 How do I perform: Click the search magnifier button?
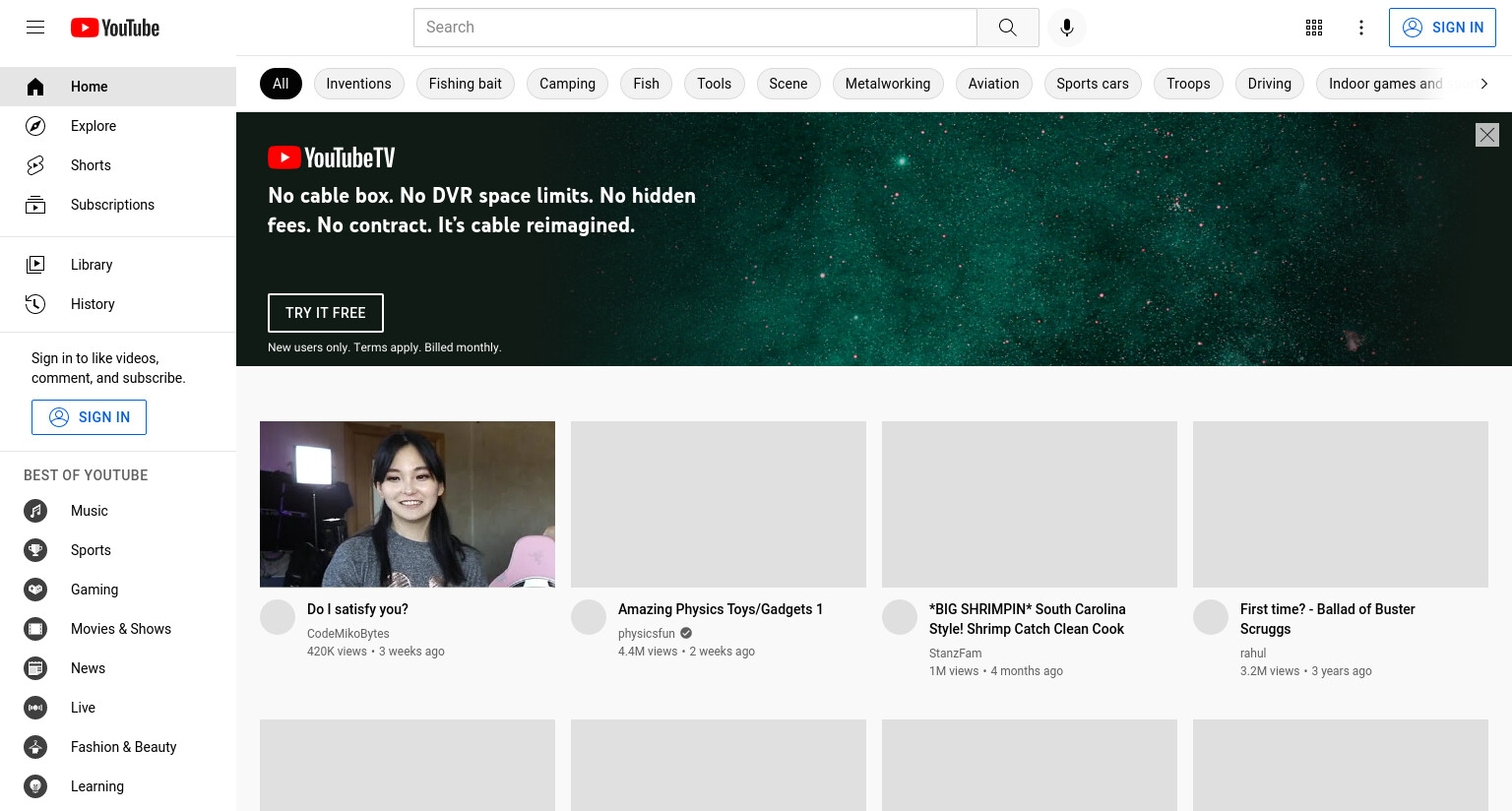click(1007, 28)
